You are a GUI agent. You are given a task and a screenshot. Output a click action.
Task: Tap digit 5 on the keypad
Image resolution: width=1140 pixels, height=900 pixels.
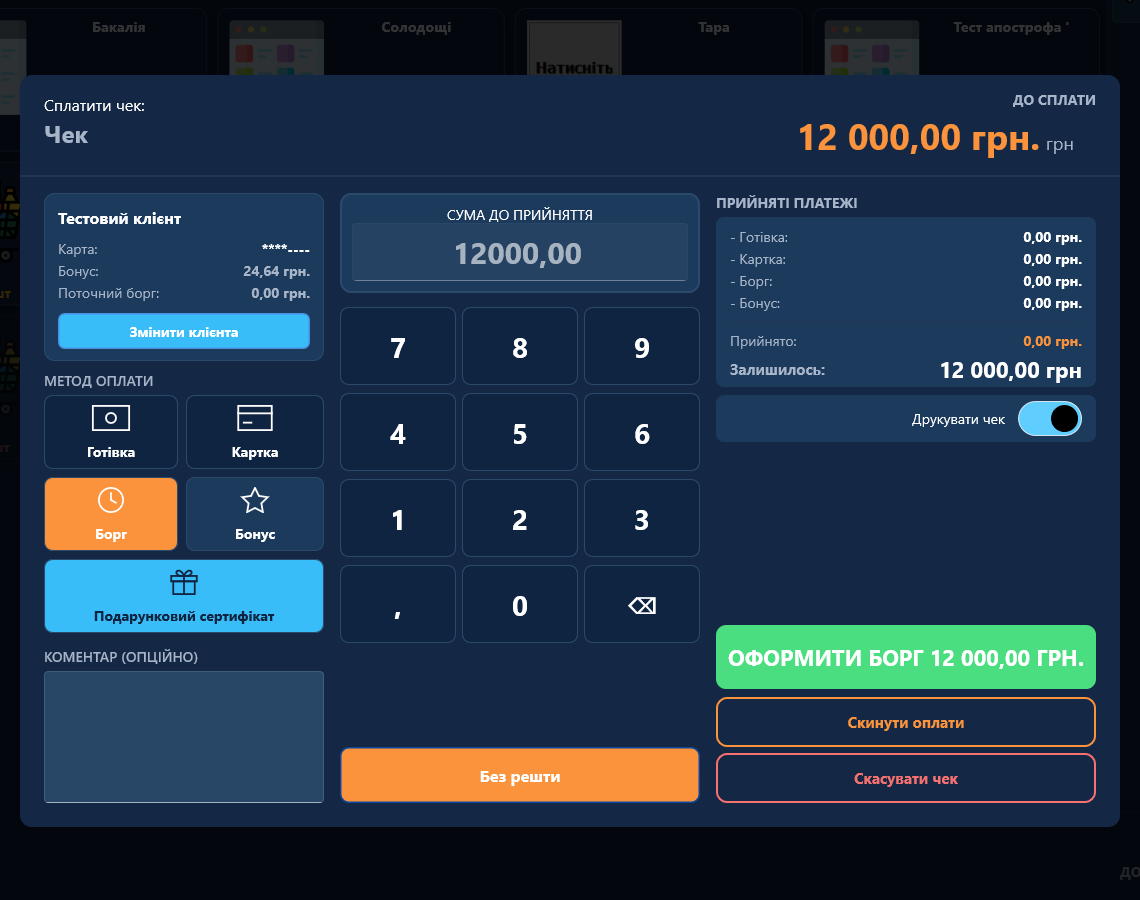[x=520, y=433]
